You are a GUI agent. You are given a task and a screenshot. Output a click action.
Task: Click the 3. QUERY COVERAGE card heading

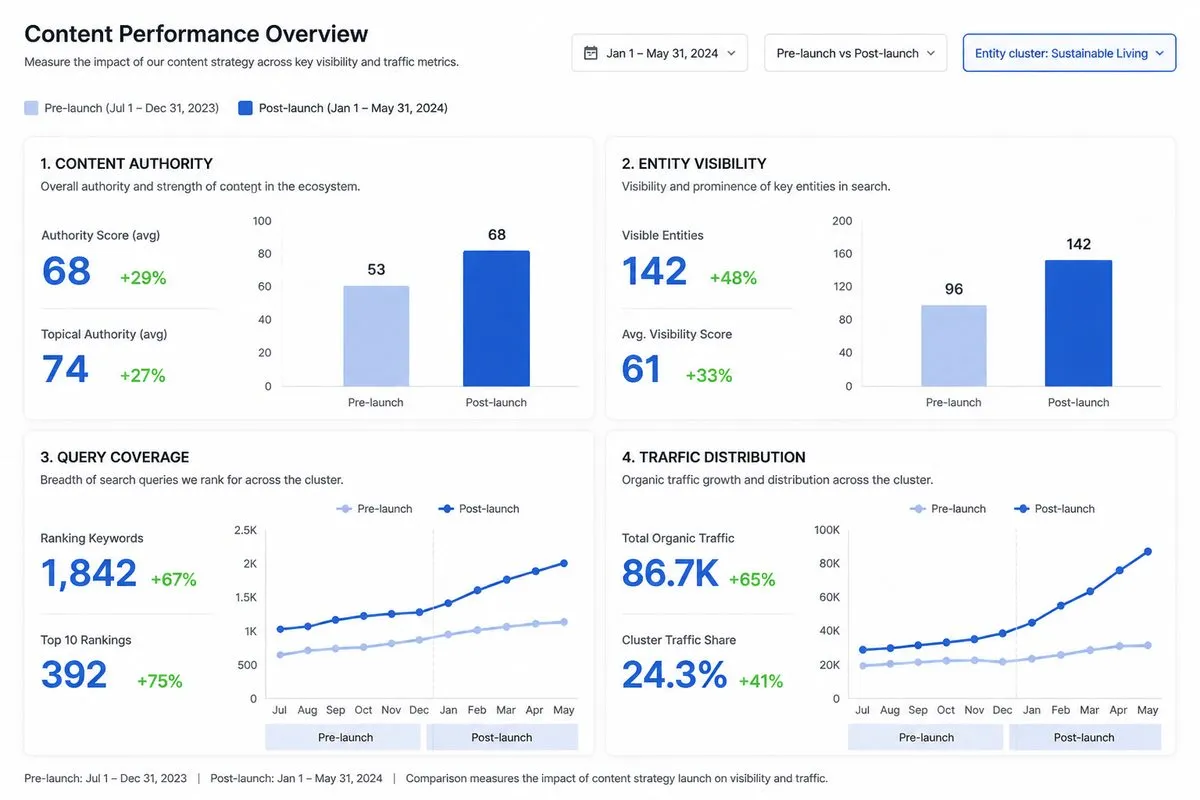pyautogui.click(x=115, y=457)
